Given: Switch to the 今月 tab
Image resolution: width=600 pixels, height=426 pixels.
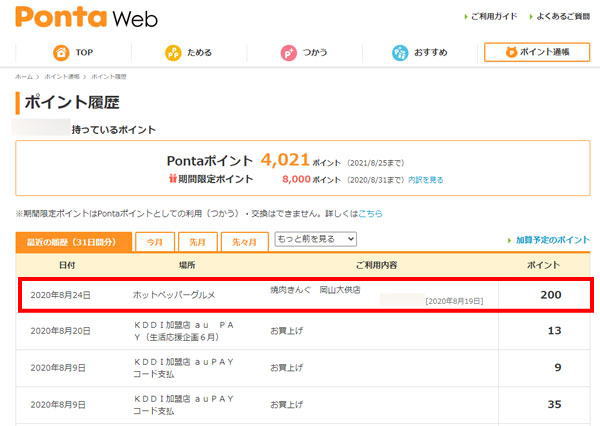Looking at the screenshot, I should pos(154,241).
